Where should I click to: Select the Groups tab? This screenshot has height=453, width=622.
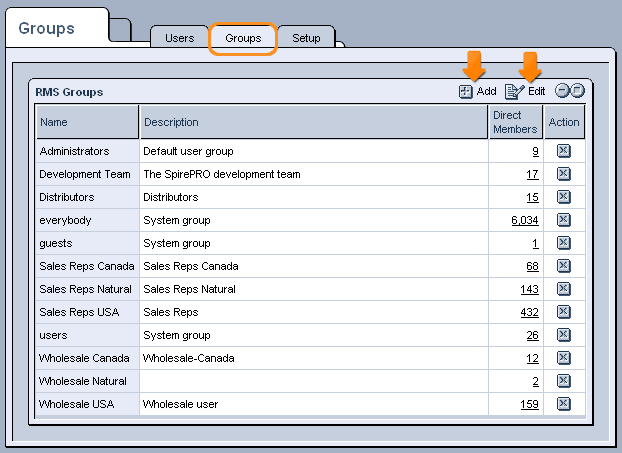(x=242, y=38)
